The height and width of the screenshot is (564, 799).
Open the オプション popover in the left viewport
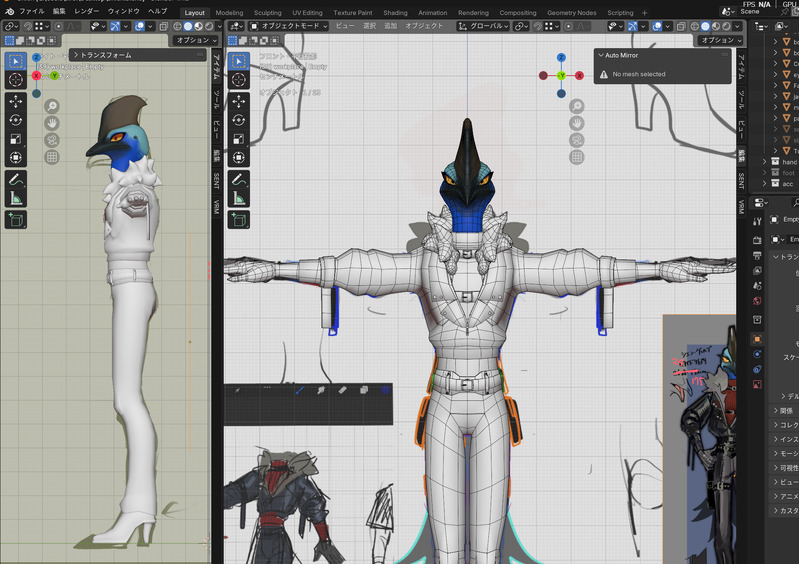(x=193, y=40)
